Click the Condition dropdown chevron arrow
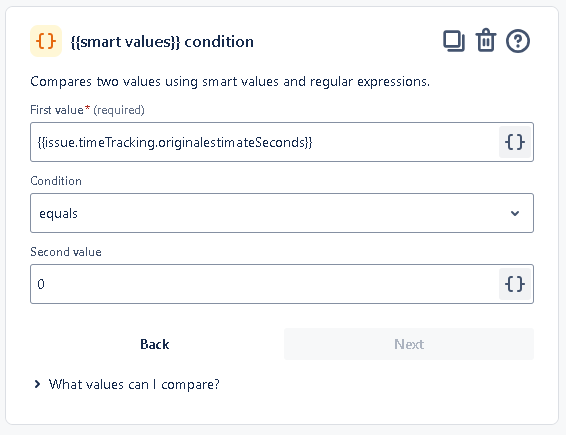Viewport: 566px width, 435px height. coord(515,213)
